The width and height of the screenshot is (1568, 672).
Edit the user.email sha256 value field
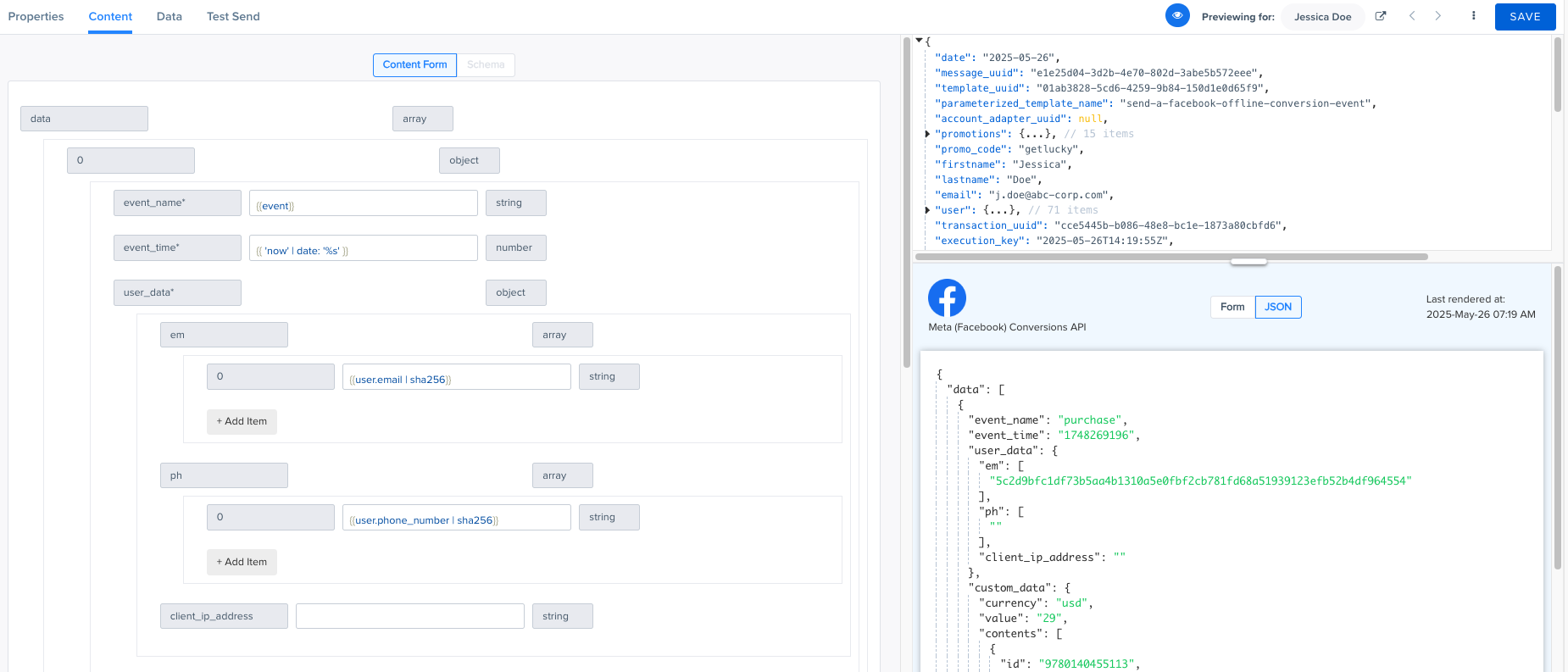(457, 377)
